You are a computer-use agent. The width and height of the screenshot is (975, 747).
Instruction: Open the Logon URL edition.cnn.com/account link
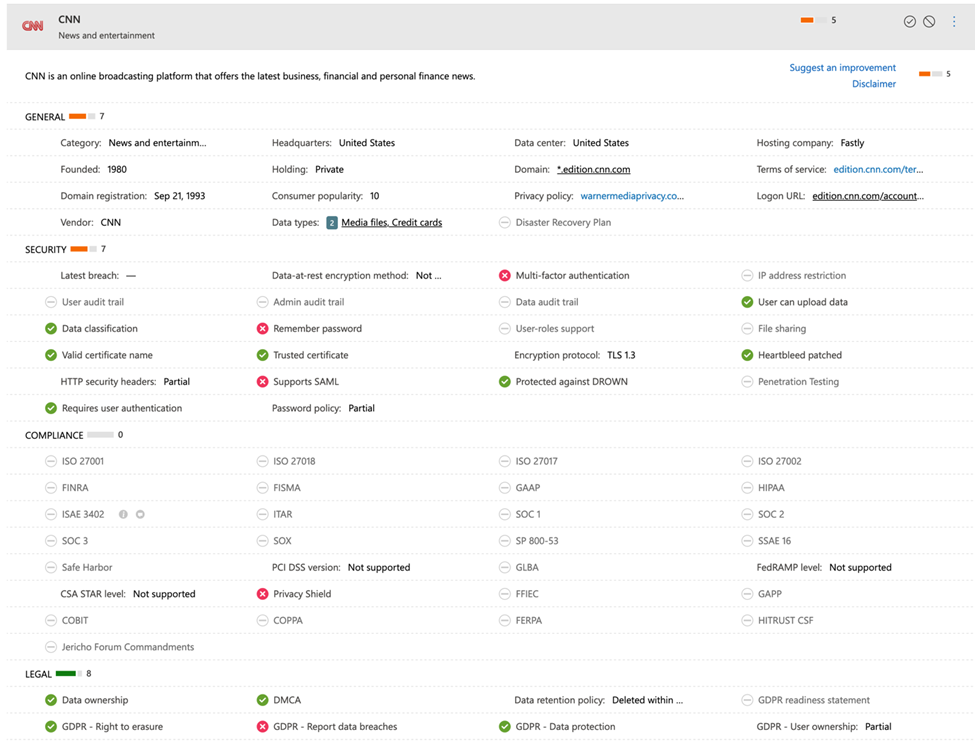point(868,196)
